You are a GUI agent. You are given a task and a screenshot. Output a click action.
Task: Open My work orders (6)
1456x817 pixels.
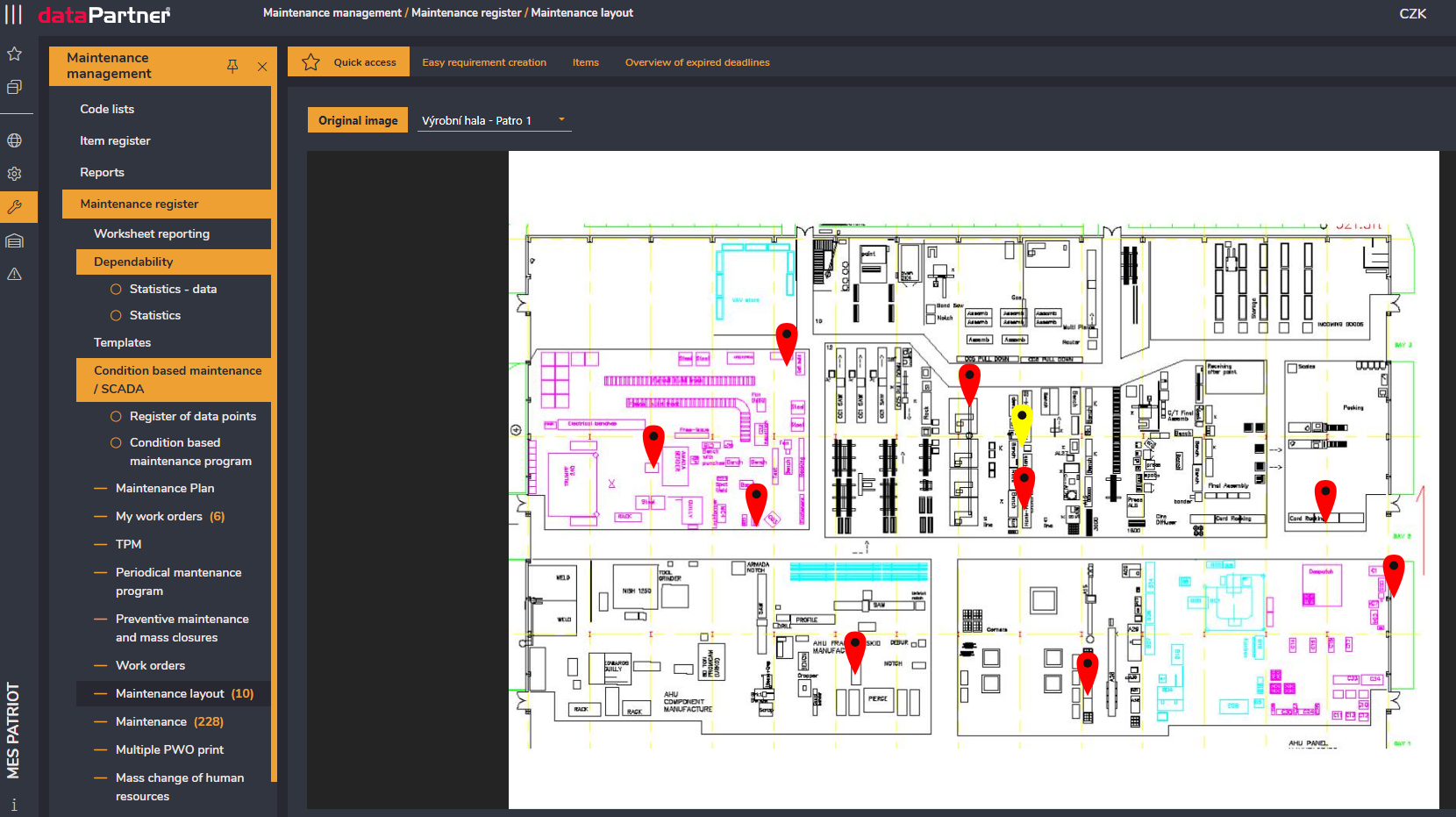pyautogui.click(x=170, y=516)
